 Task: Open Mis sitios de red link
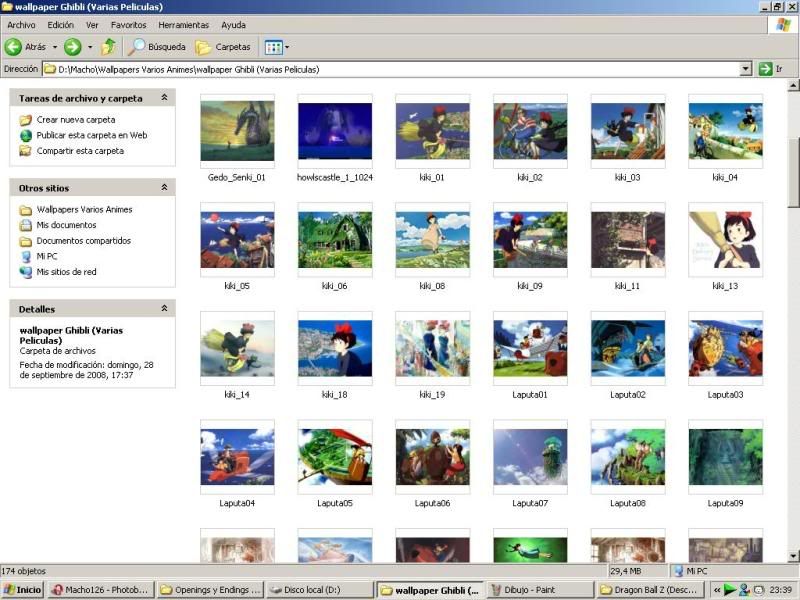click(x=66, y=272)
